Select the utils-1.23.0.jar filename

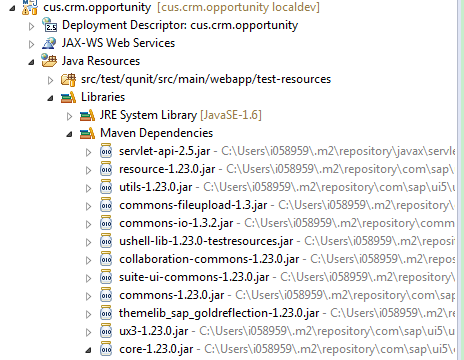tap(156, 187)
